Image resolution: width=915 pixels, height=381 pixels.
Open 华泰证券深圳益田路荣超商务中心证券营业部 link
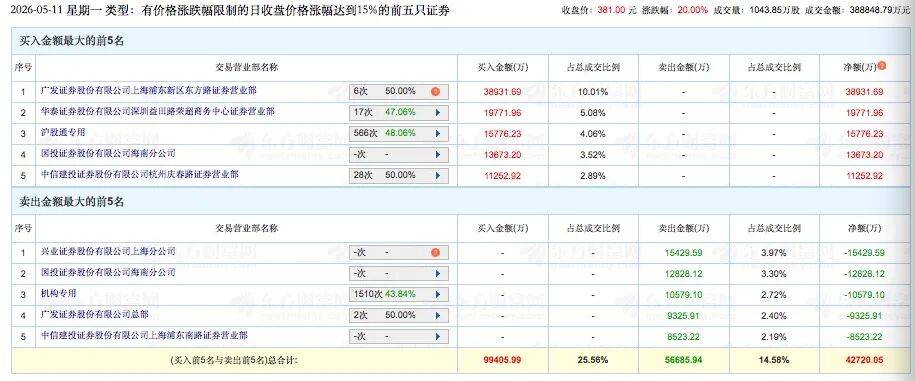point(158,111)
